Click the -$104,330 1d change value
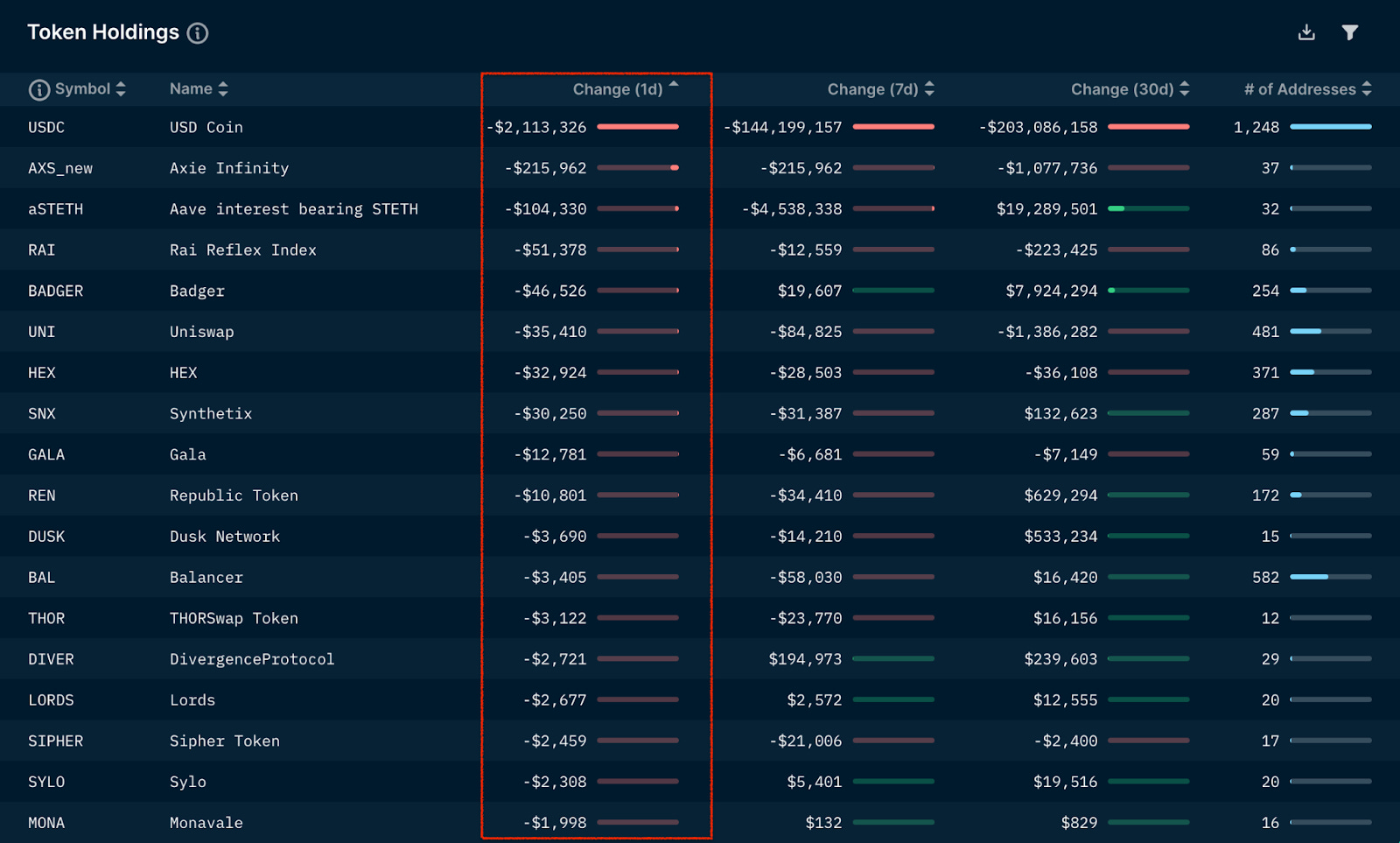 pyautogui.click(x=545, y=209)
